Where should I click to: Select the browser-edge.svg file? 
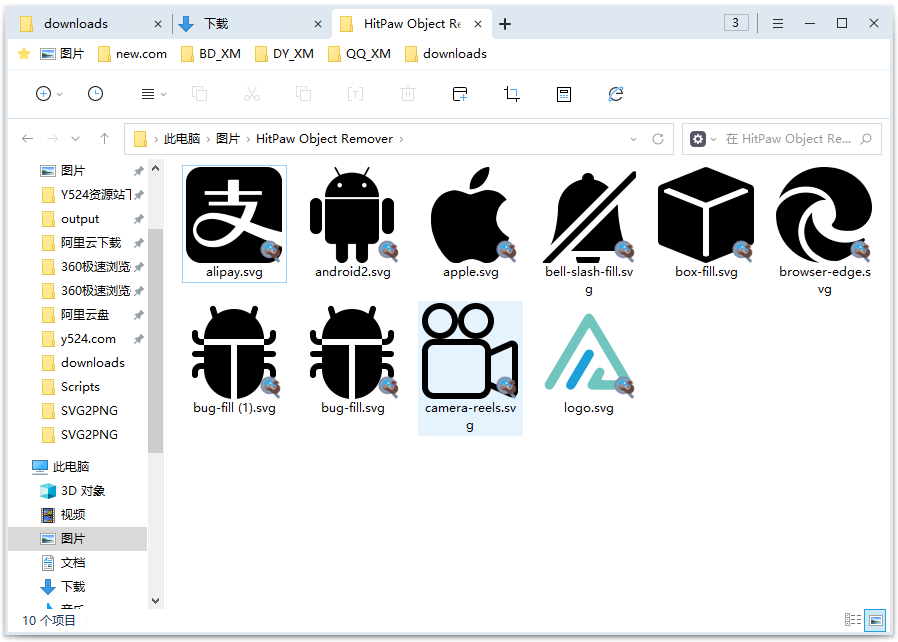(x=825, y=232)
